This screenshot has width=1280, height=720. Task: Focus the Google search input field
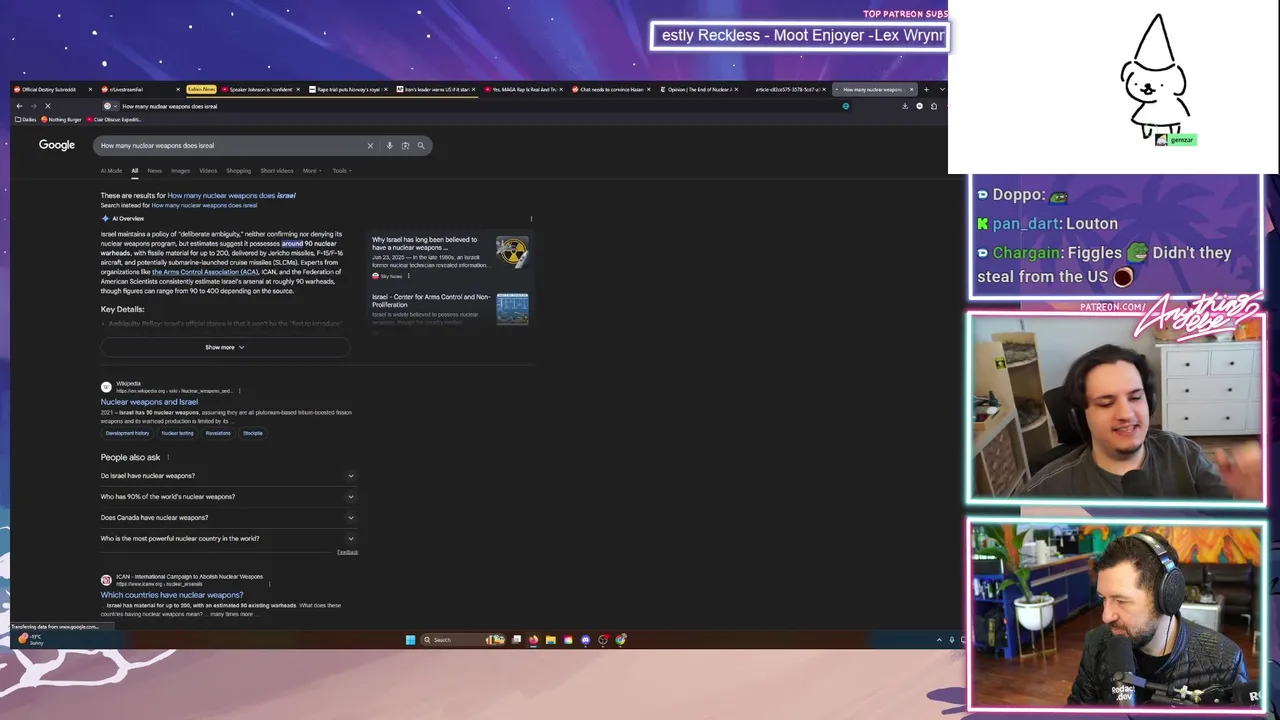coord(230,146)
